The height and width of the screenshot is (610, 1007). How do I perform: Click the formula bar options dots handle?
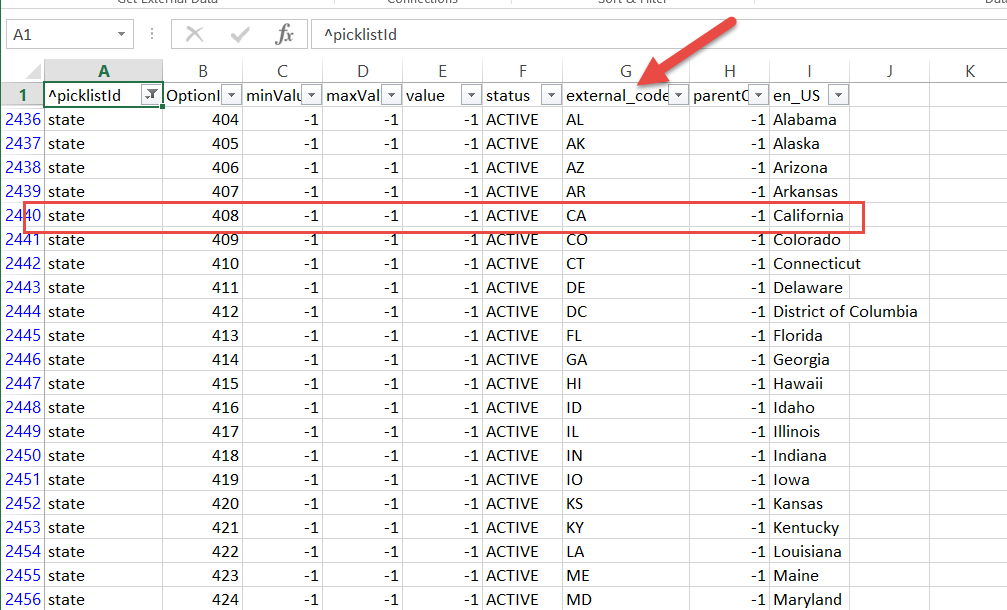(x=152, y=34)
